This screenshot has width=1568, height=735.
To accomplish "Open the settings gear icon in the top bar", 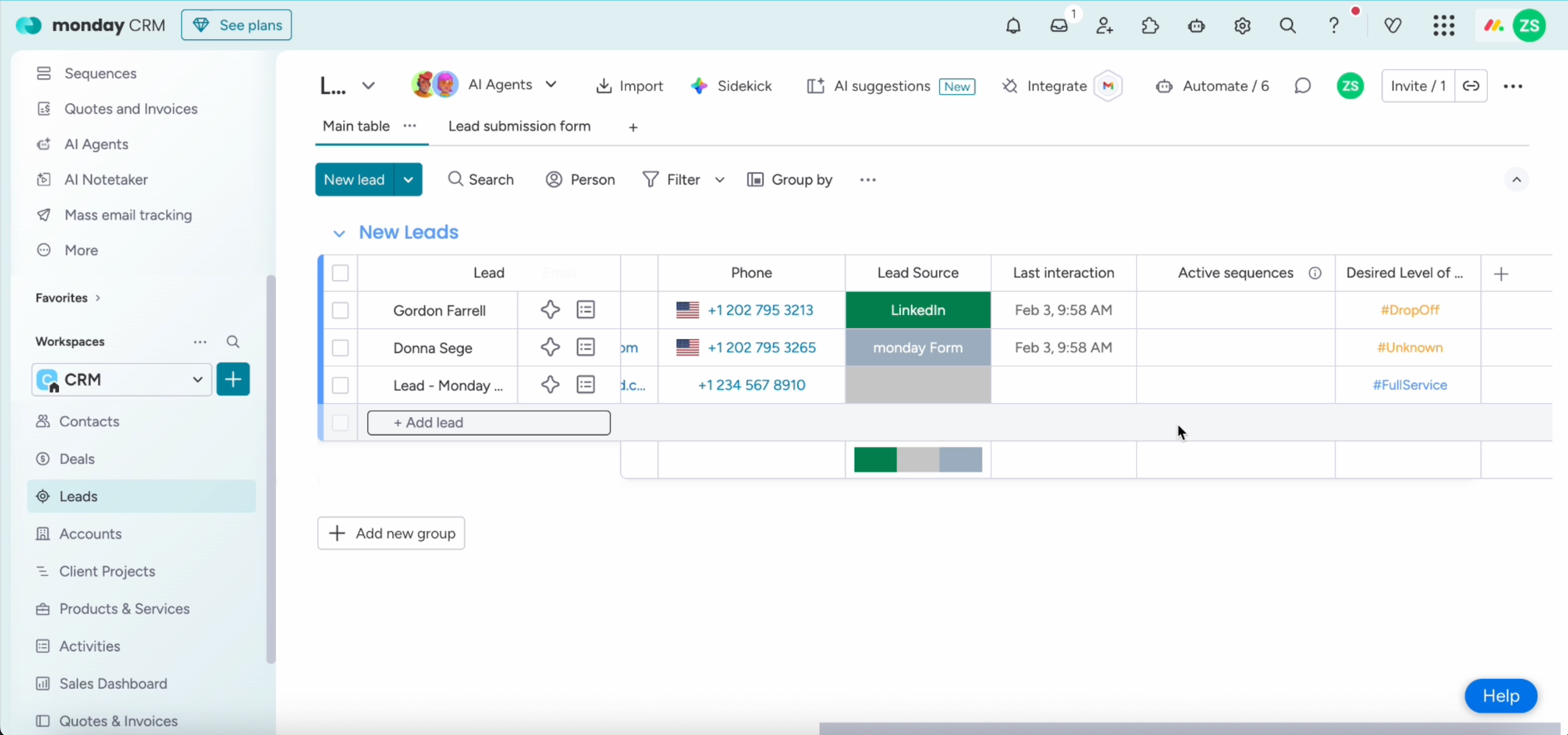I will coord(1242,25).
